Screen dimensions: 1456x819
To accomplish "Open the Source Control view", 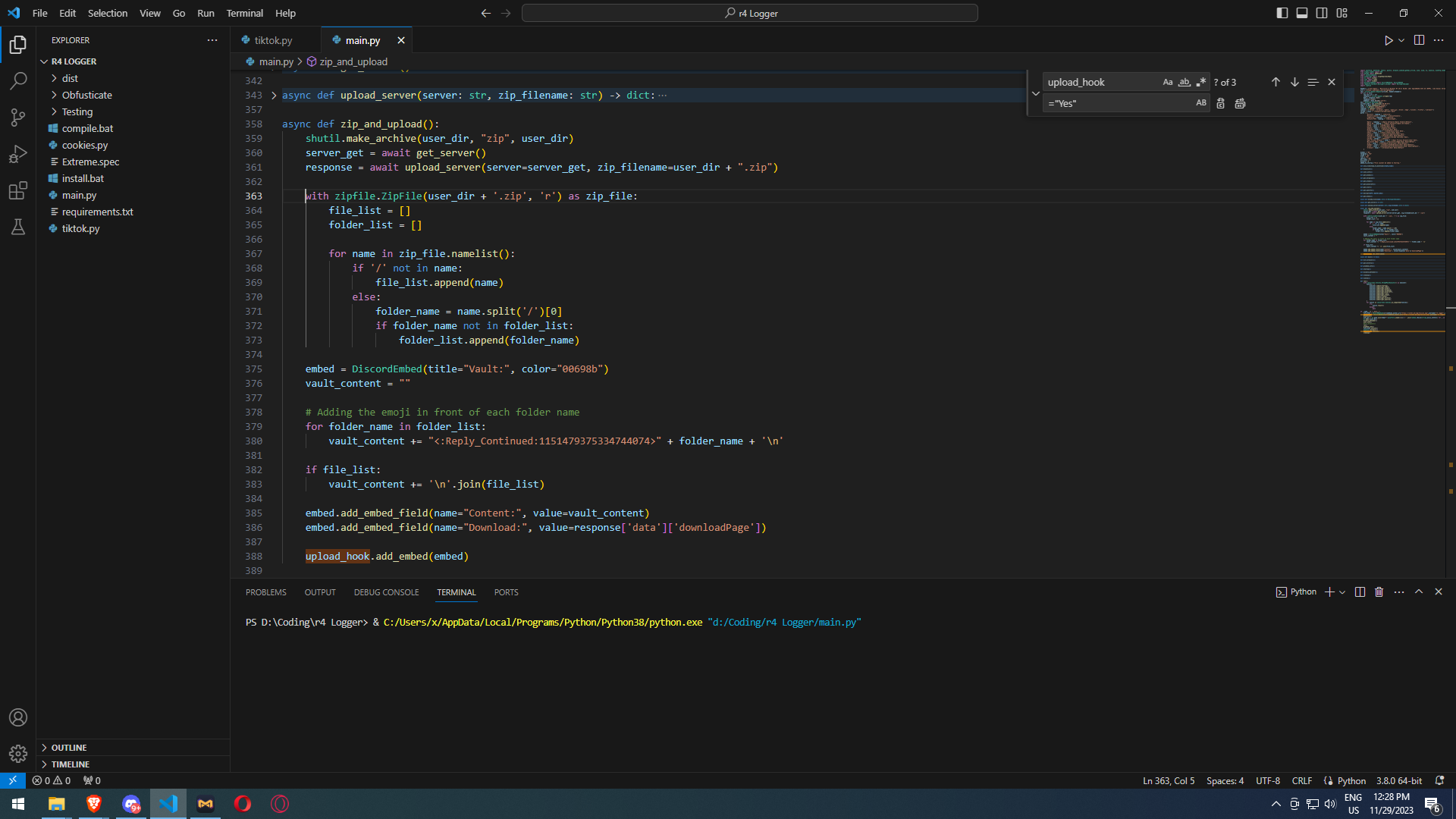I will point(18,117).
